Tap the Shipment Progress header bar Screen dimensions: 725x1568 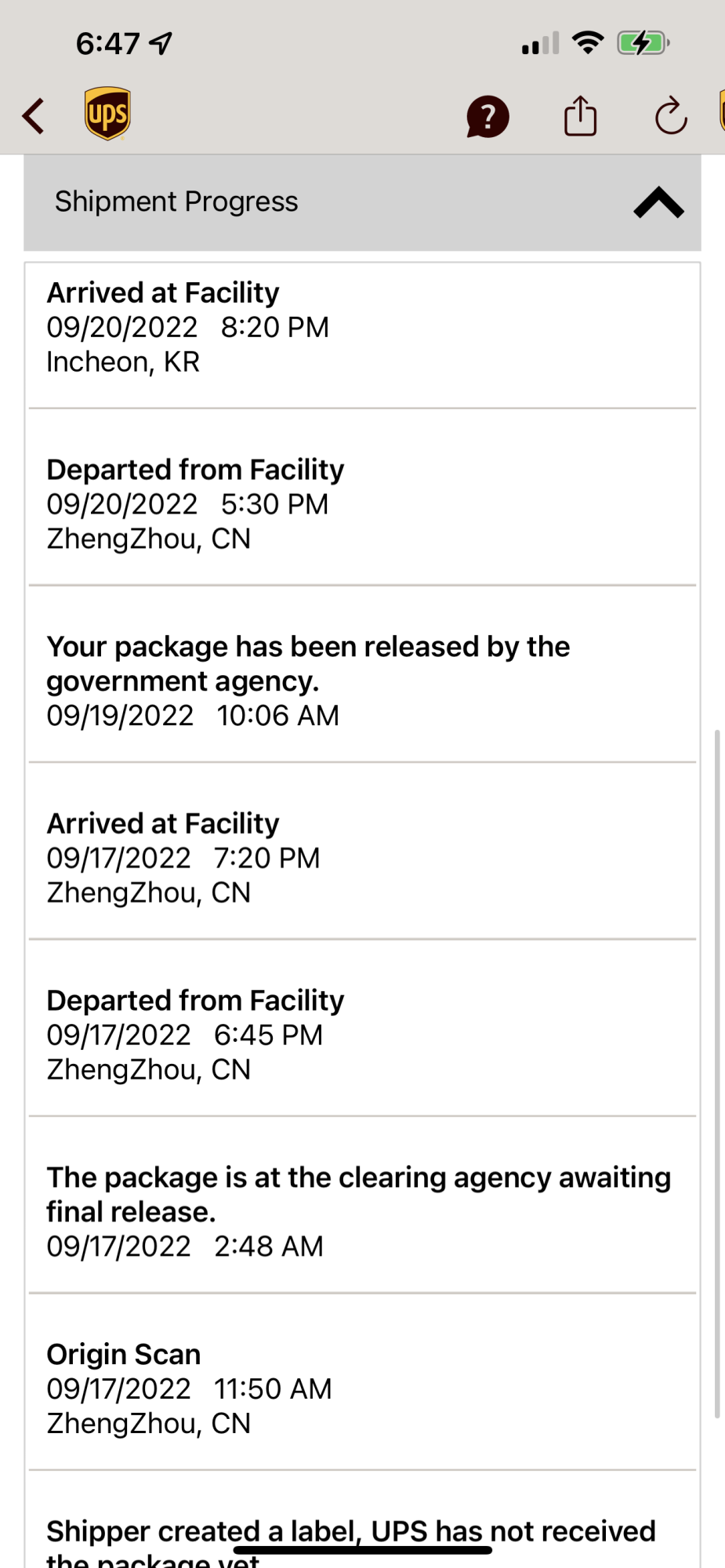pos(362,202)
